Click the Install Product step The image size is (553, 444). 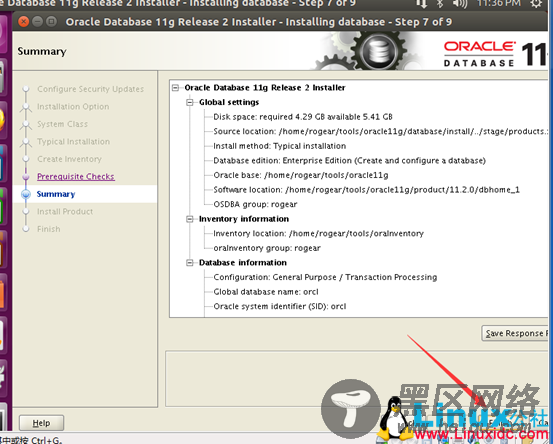point(65,212)
